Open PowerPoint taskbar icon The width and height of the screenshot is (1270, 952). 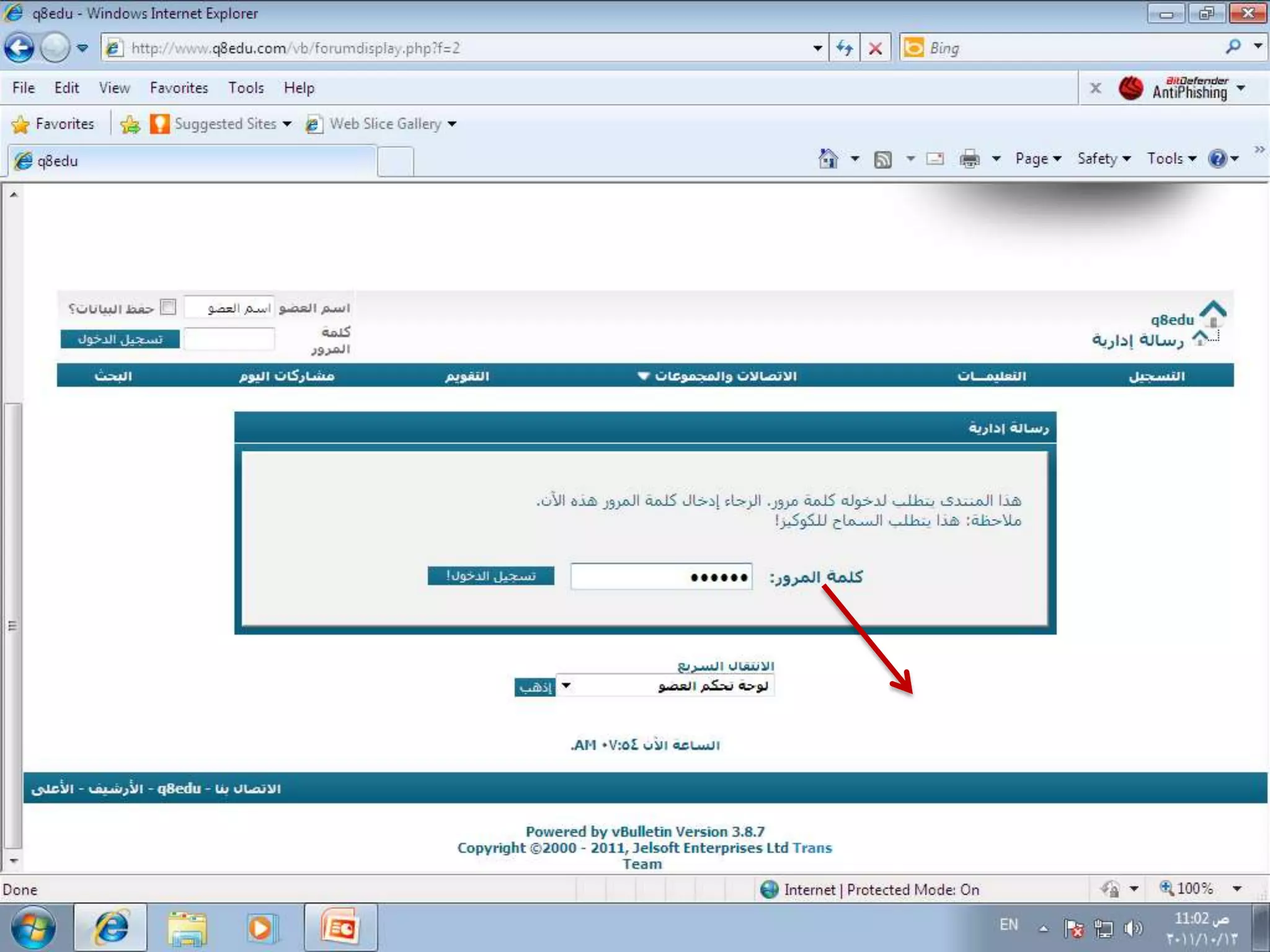click(340, 928)
